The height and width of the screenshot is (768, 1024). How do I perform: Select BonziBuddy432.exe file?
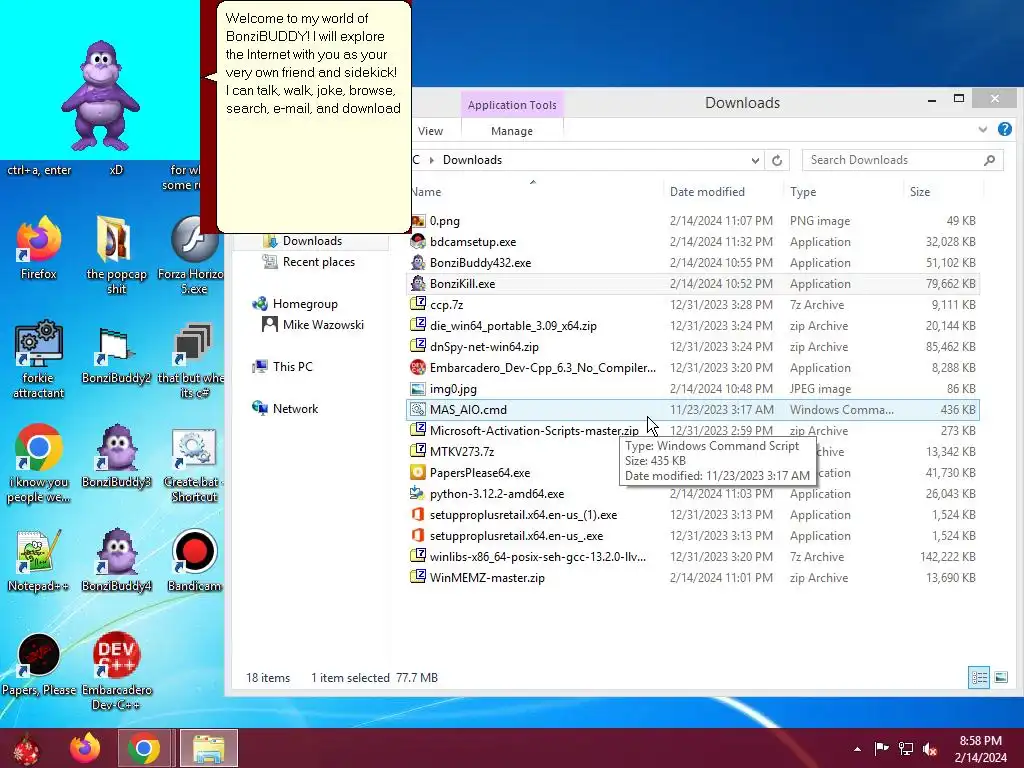[x=694, y=263]
